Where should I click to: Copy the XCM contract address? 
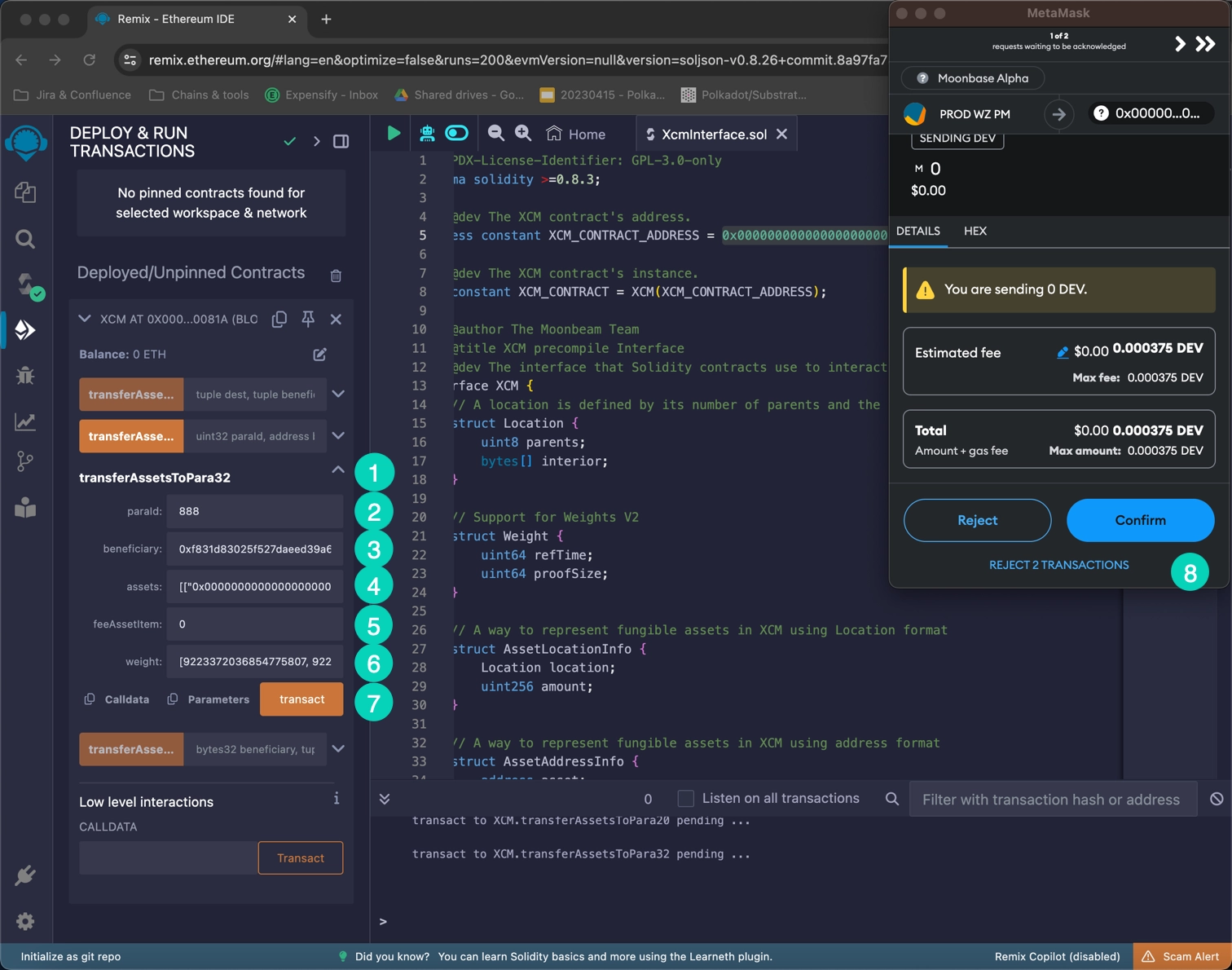[x=279, y=319]
